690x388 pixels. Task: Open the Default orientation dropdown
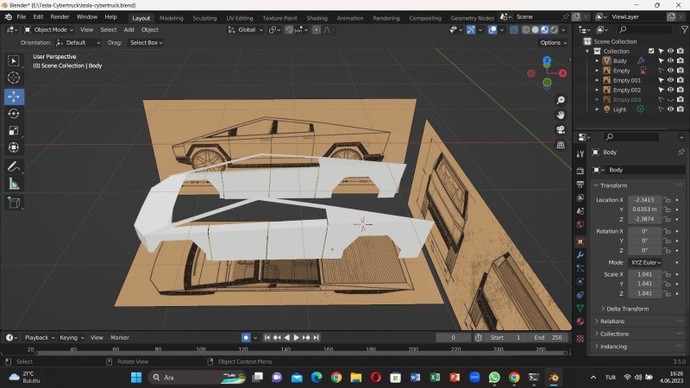coord(79,43)
